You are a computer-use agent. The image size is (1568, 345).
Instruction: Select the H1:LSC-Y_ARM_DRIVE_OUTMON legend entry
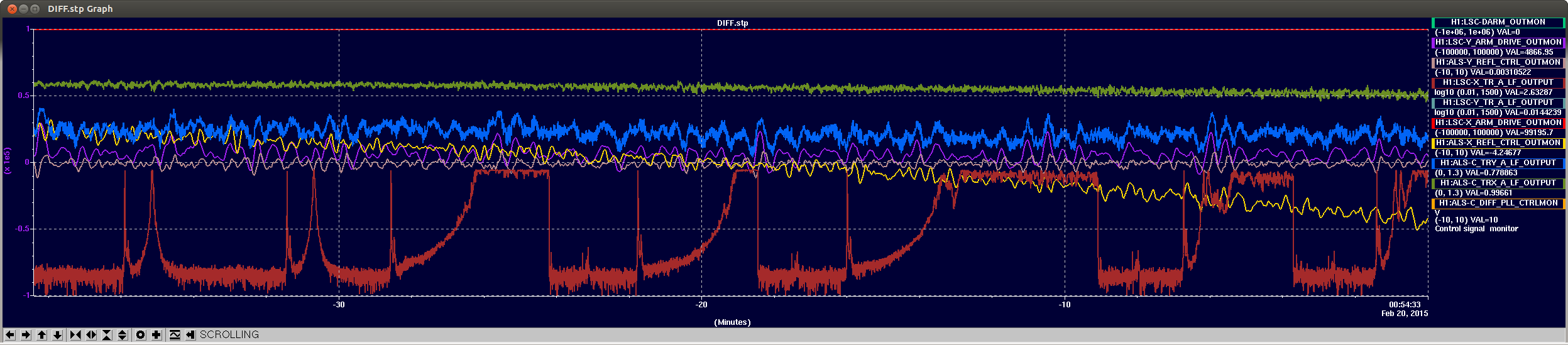click(x=1498, y=42)
